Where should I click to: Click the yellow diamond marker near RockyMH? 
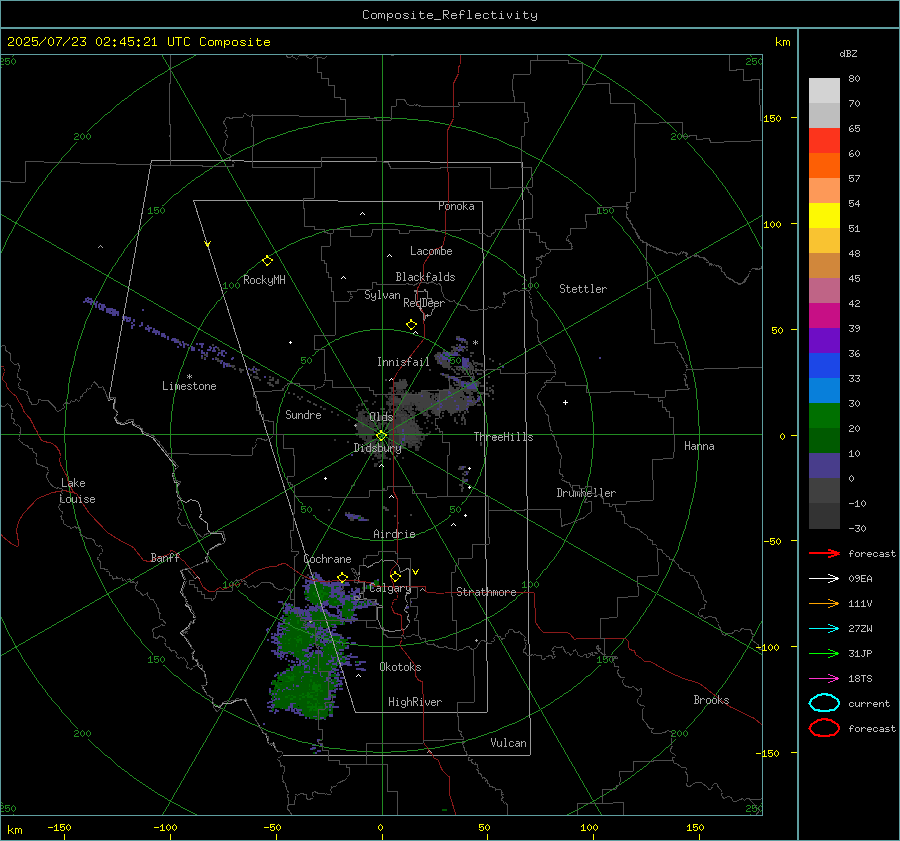point(267,261)
